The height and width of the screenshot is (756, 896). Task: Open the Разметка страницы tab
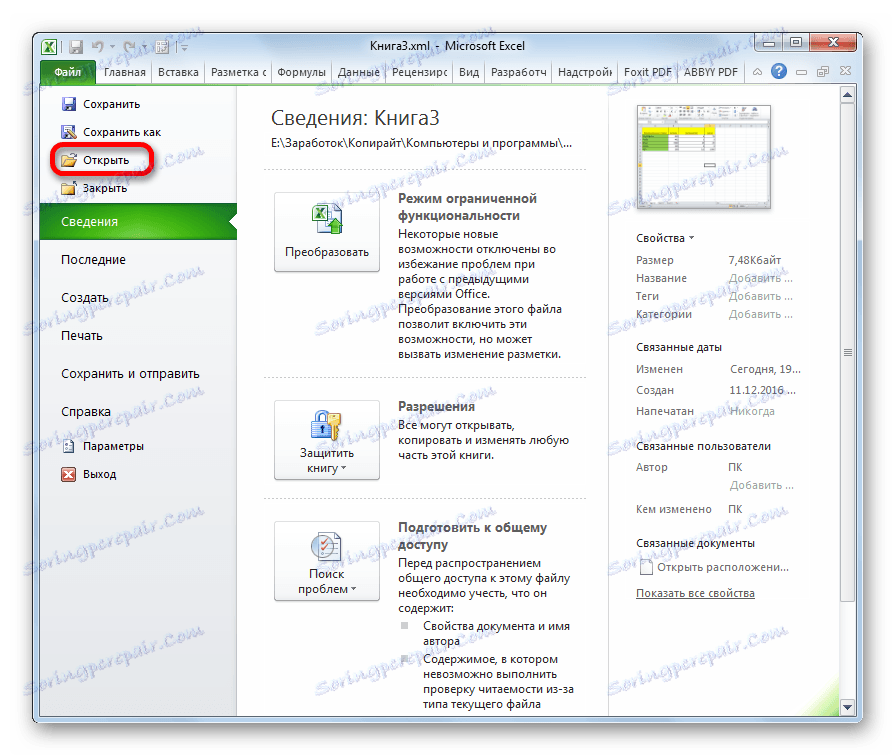pos(238,73)
